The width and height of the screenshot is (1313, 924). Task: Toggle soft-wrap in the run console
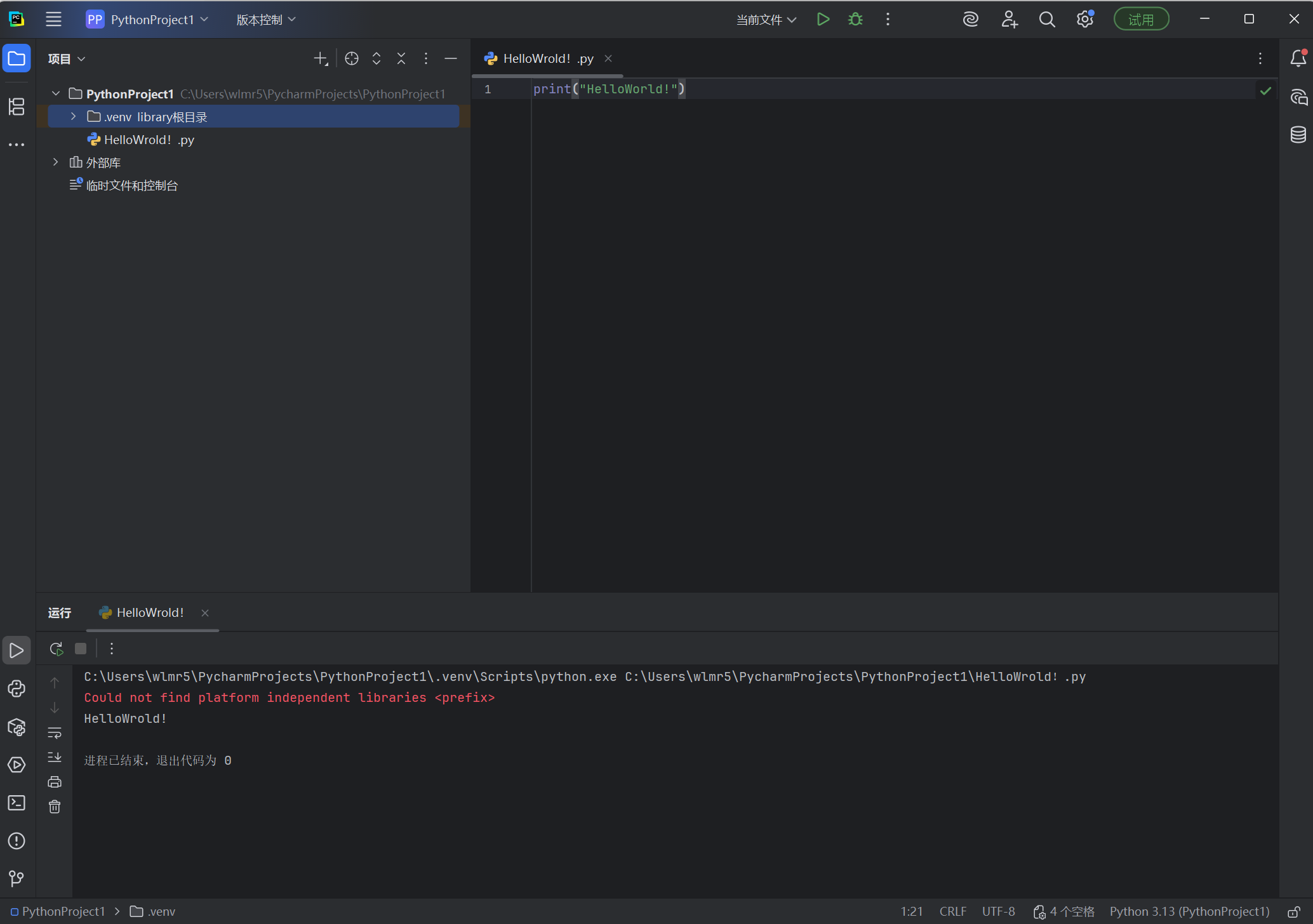point(55,733)
